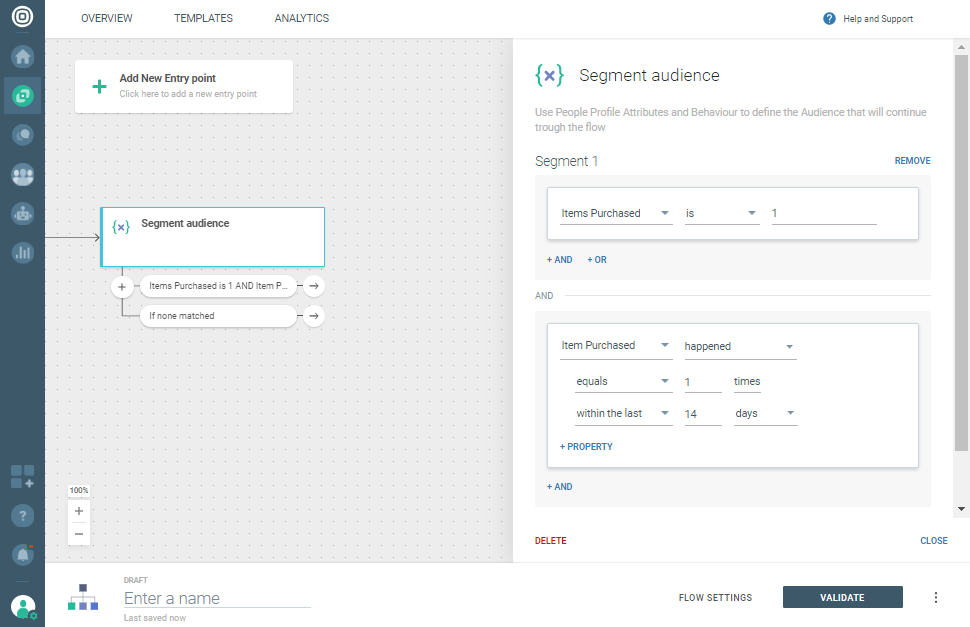Open the Home section from the sidebar

pyautogui.click(x=22, y=57)
